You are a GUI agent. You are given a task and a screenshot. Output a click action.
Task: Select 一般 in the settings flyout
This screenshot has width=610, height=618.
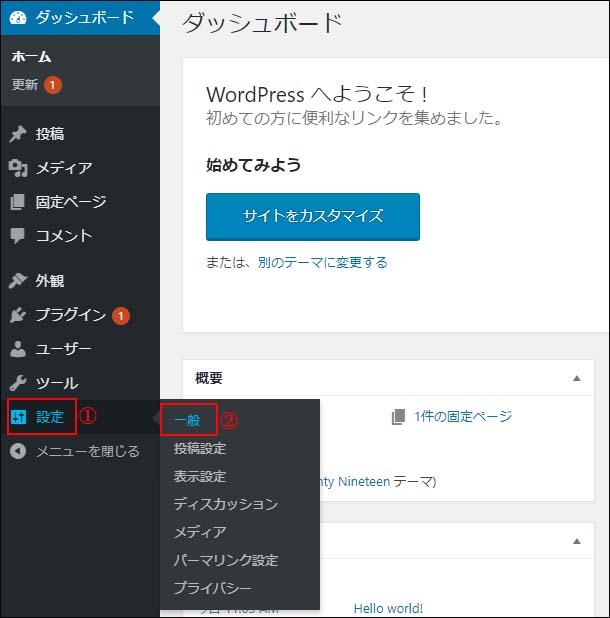(188, 420)
